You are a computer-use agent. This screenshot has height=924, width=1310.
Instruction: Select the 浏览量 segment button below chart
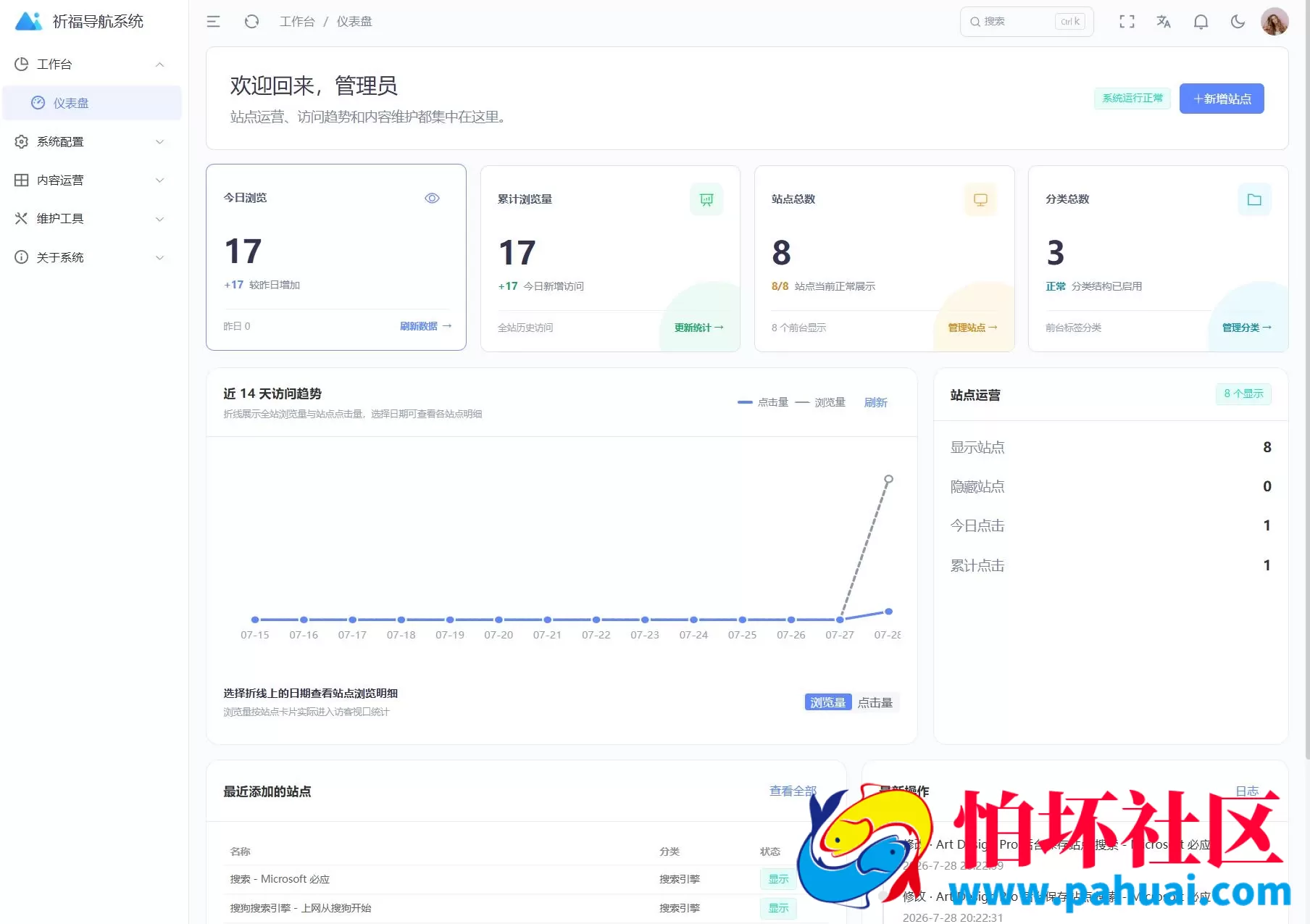pyautogui.click(x=827, y=702)
